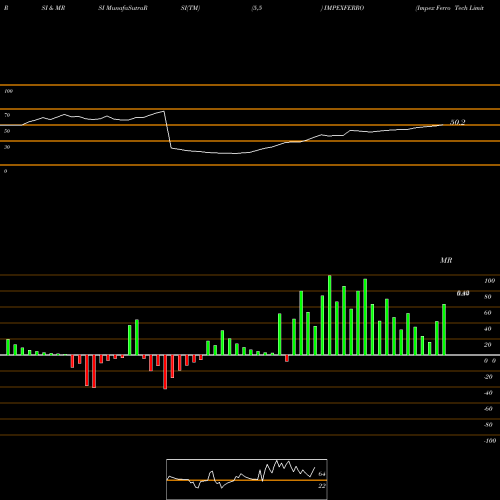Click the IMPEXFERRO ticker symbol in header
Image resolution: width=500 pixels, height=500 pixels.
click(344, 8)
